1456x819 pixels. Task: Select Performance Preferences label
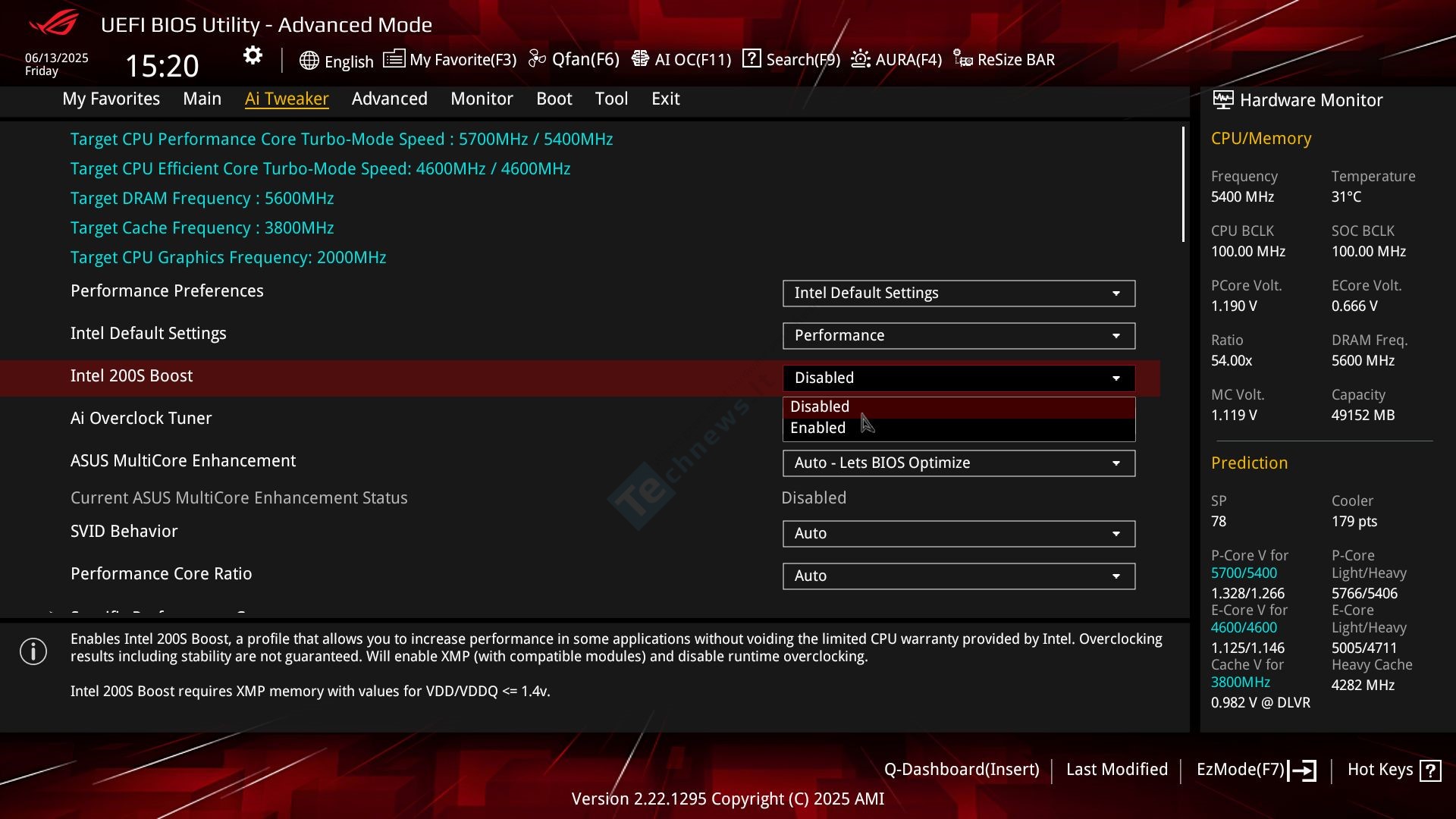click(167, 291)
